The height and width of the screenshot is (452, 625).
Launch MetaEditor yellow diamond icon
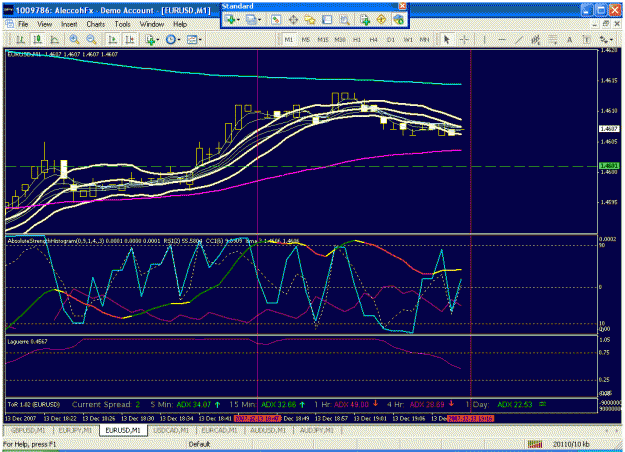[x=381, y=20]
